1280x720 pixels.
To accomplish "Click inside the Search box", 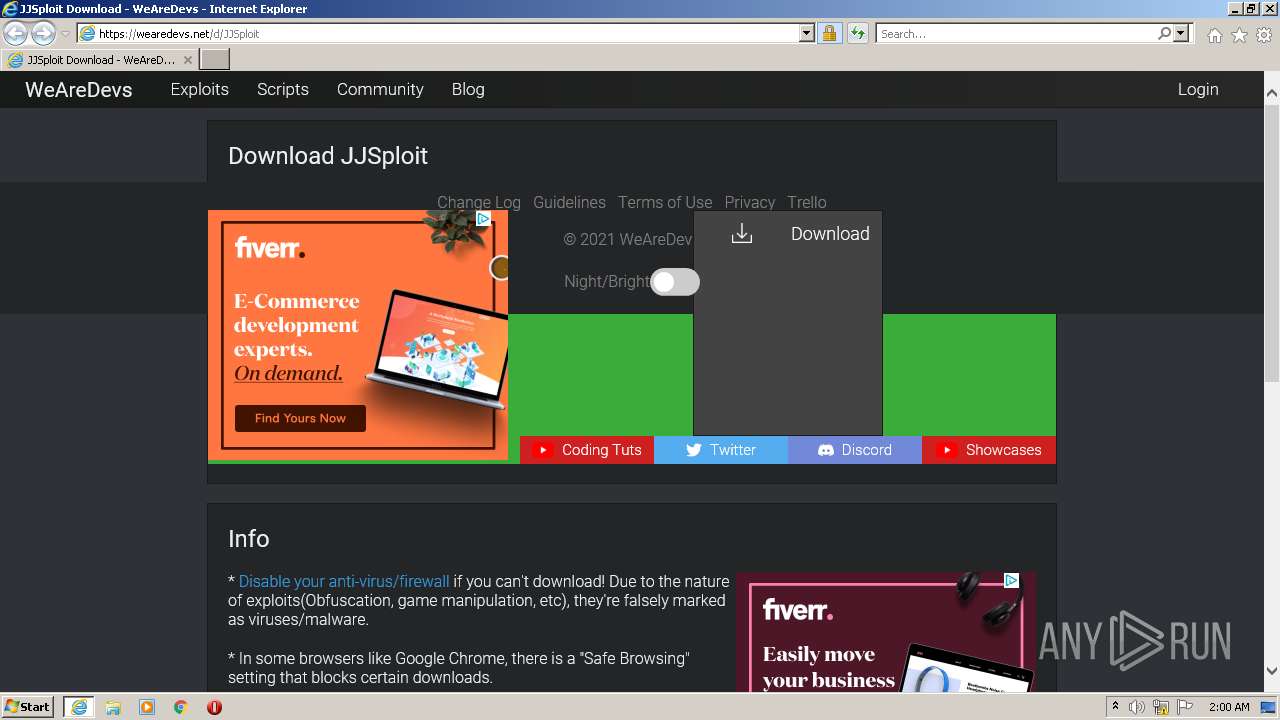I will (x=1016, y=33).
